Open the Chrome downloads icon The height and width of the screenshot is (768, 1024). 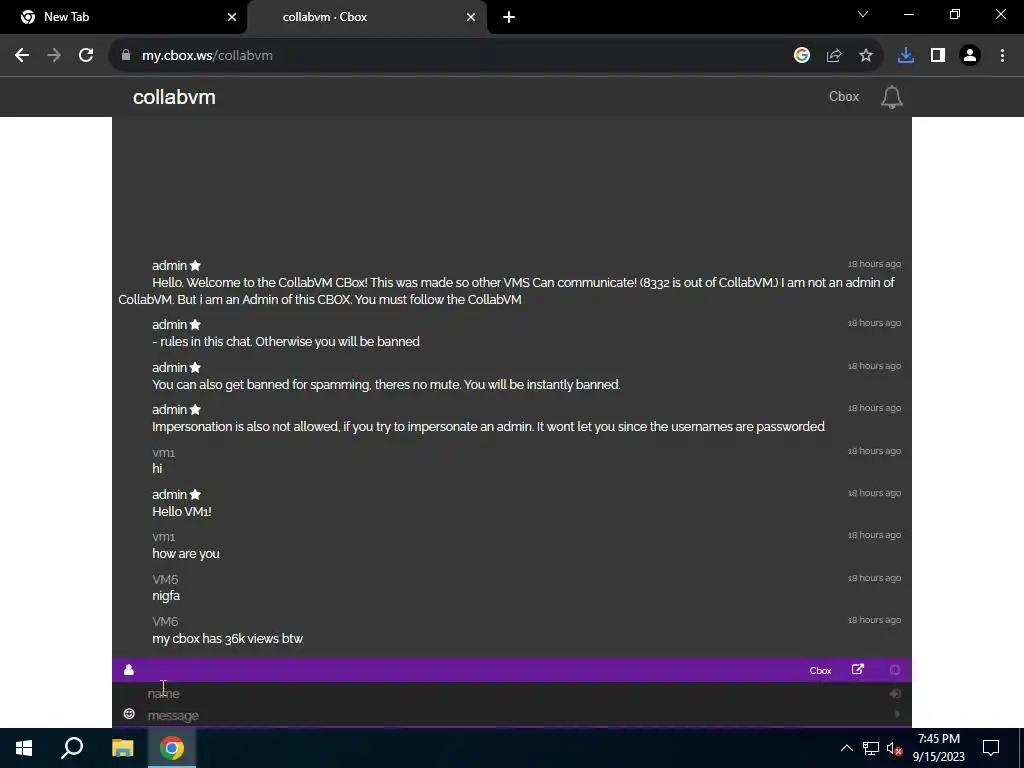pos(905,56)
